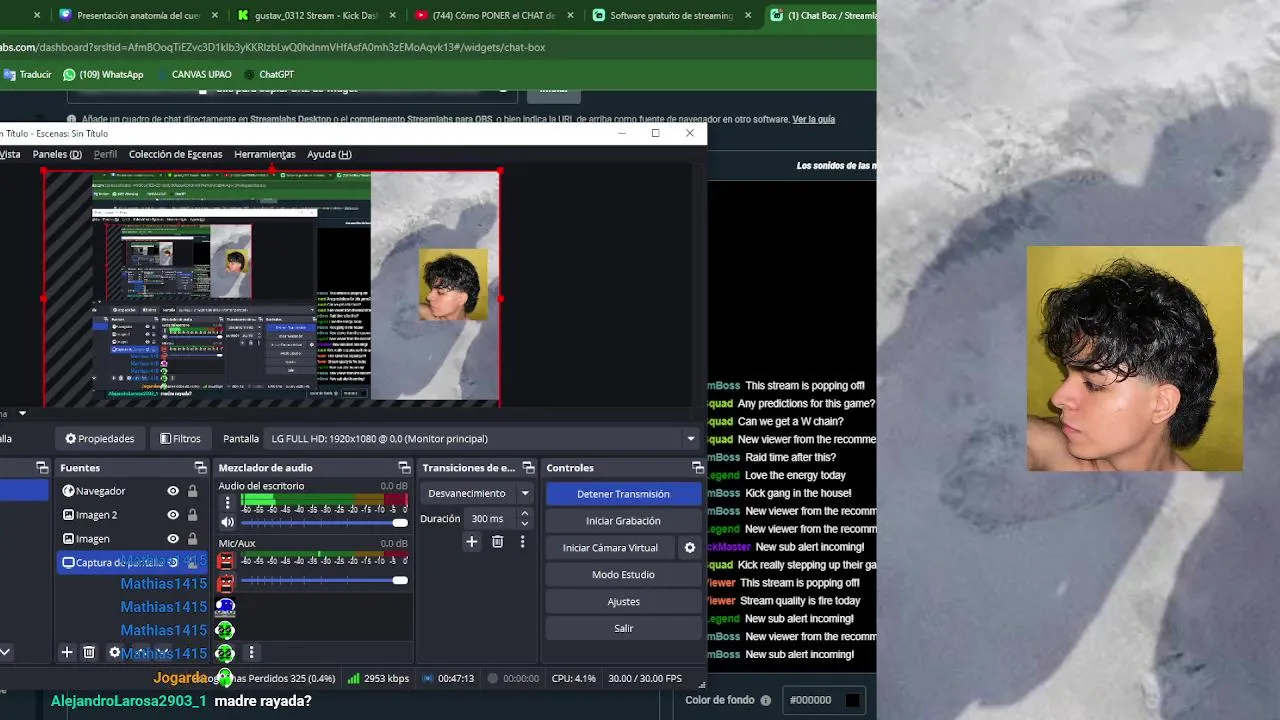This screenshot has height=720, width=1280.
Task: Click the Ver la guía link
Action: point(813,119)
